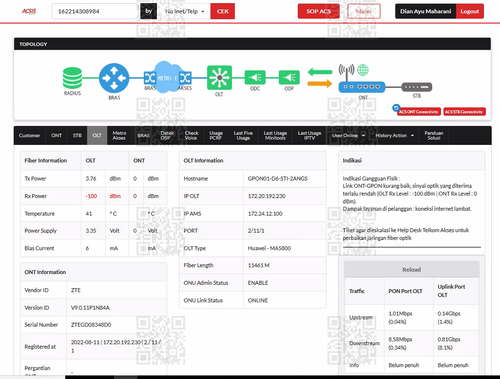
Task: Click the left BRAS switch icon beside cloud
Action: pos(149,78)
